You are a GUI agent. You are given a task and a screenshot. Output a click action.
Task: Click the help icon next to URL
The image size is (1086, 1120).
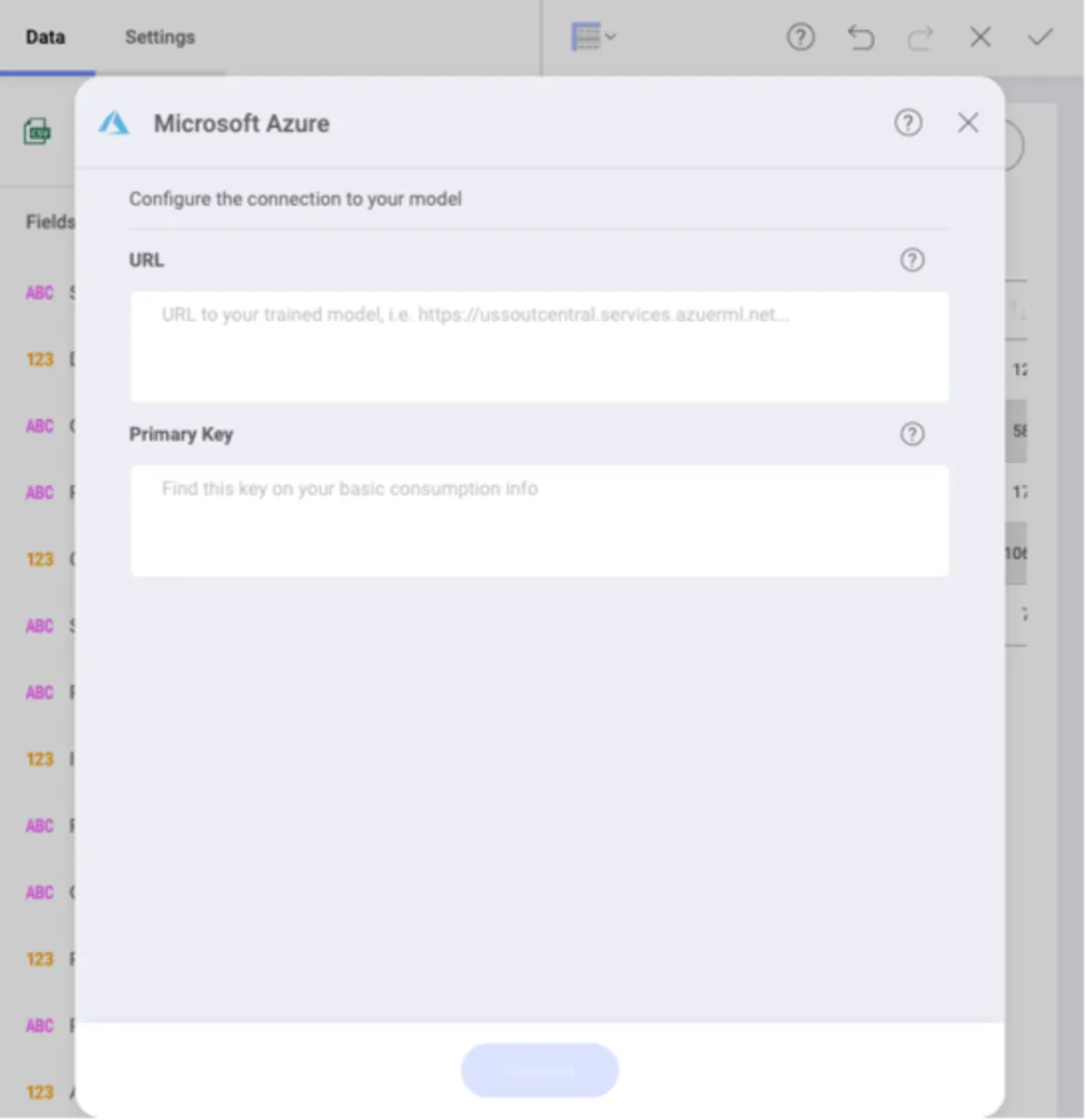(x=912, y=259)
